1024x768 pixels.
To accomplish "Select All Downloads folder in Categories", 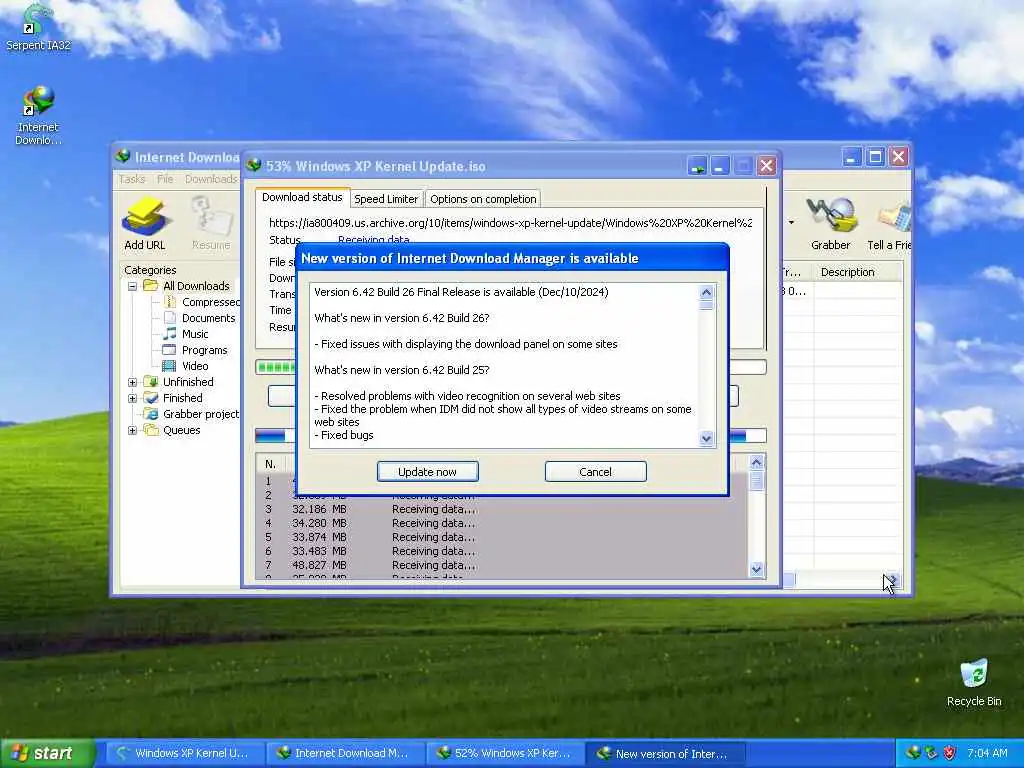I will click(187, 286).
